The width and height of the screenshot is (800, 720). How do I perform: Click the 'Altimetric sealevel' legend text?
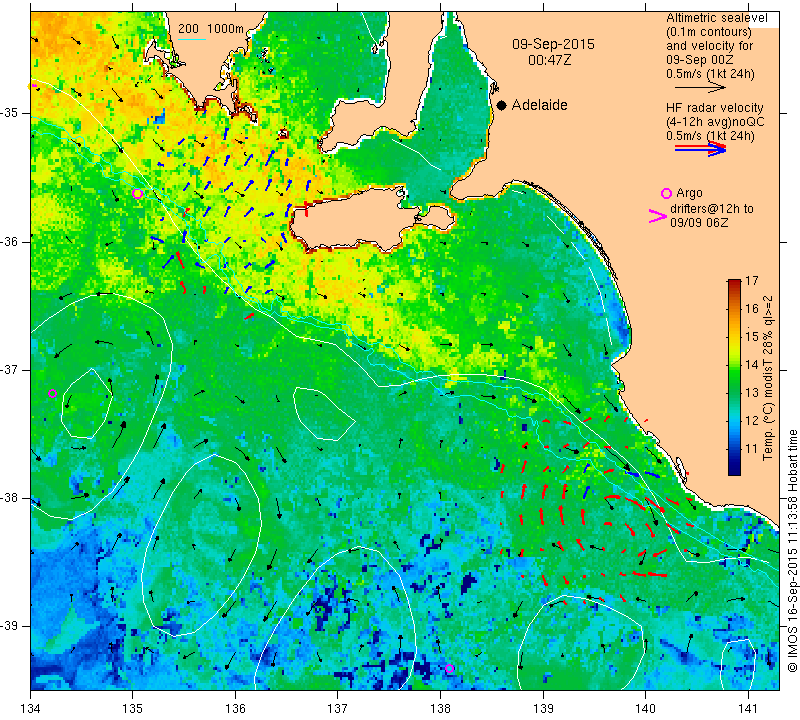(717, 18)
